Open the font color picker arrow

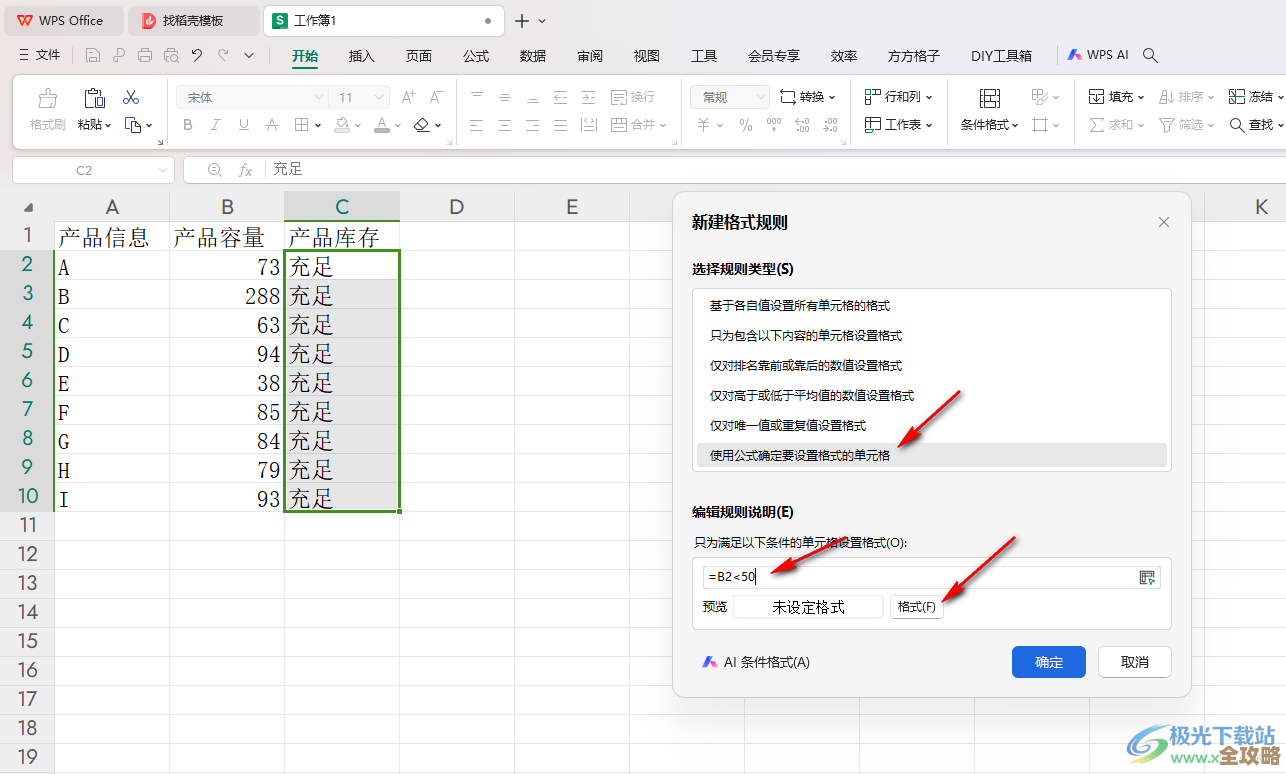tap(396, 125)
